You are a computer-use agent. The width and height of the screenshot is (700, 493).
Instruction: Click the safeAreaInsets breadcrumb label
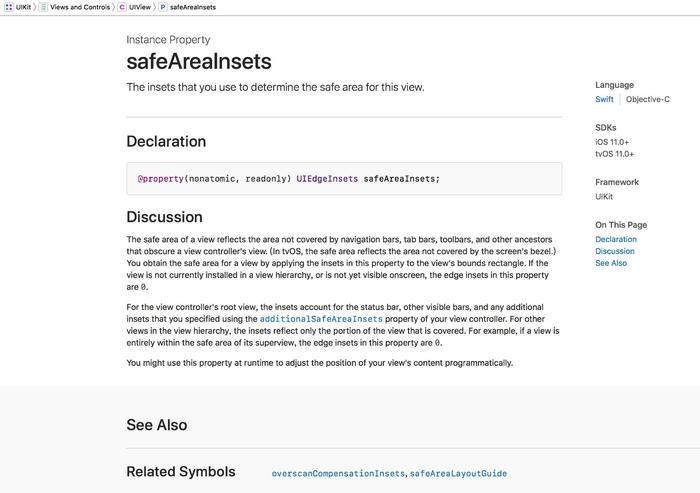(193, 7)
